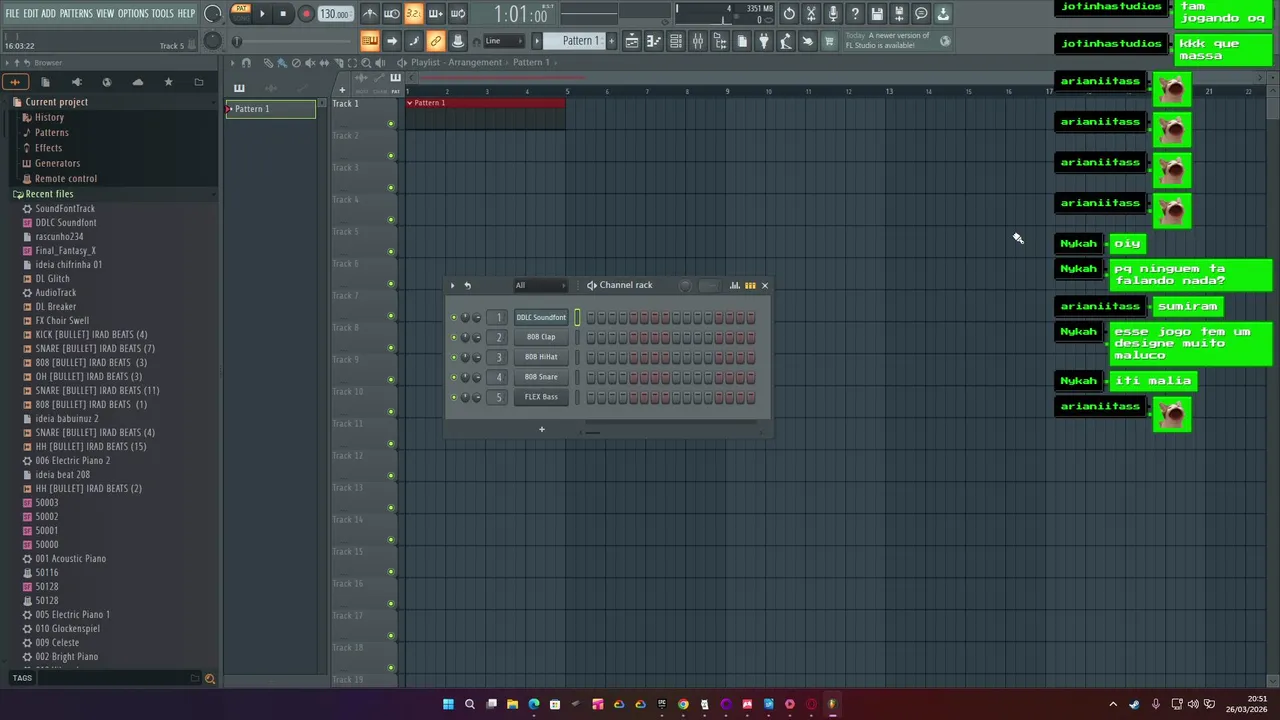This screenshot has height=720, width=1280.
Task: Click the audio editor scissors icon
Action: (811, 14)
